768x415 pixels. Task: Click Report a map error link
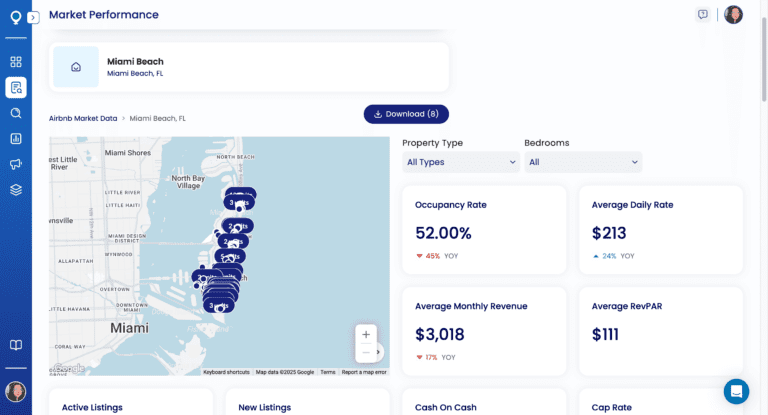point(364,372)
